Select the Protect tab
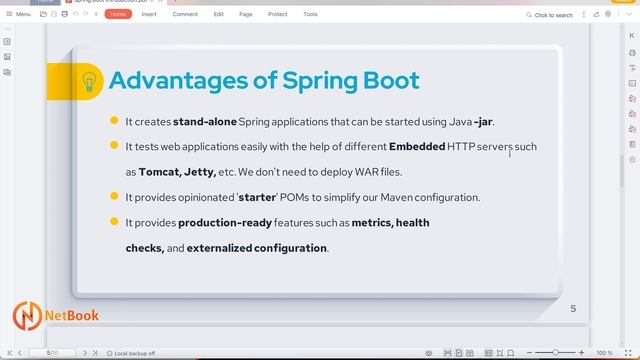Viewport: 640px width, 360px height. point(278,14)
